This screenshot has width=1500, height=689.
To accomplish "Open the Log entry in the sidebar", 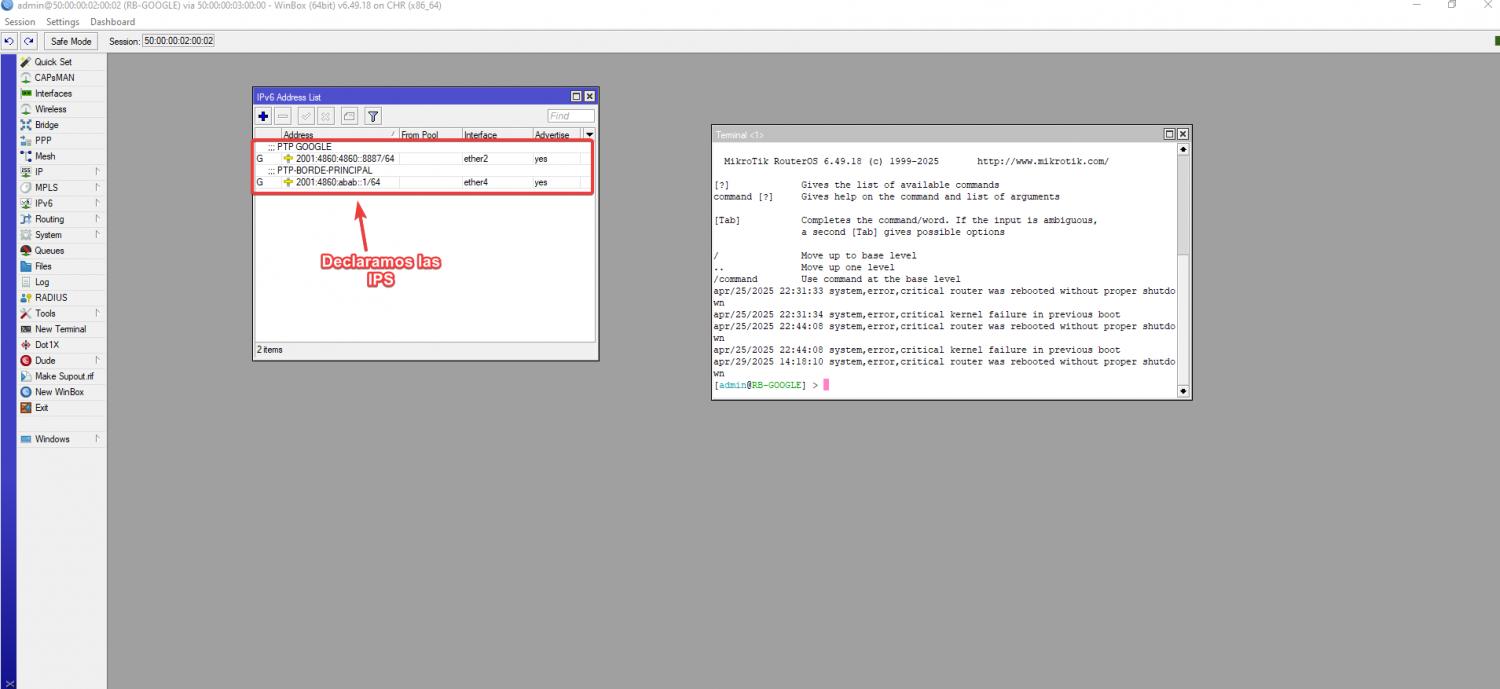I will pyautogui.click(x=42, y=282).
